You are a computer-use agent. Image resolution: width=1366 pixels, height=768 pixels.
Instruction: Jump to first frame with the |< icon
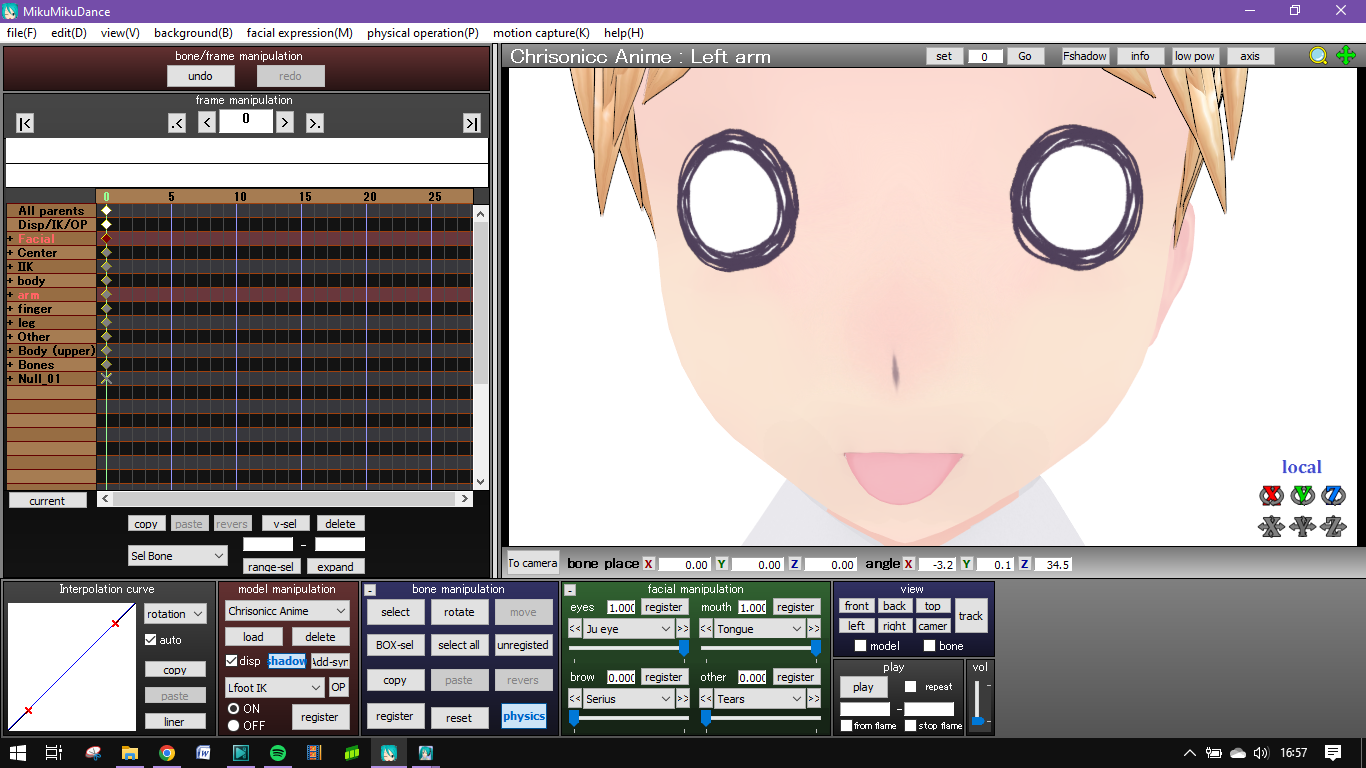click(x=23, y=122)
